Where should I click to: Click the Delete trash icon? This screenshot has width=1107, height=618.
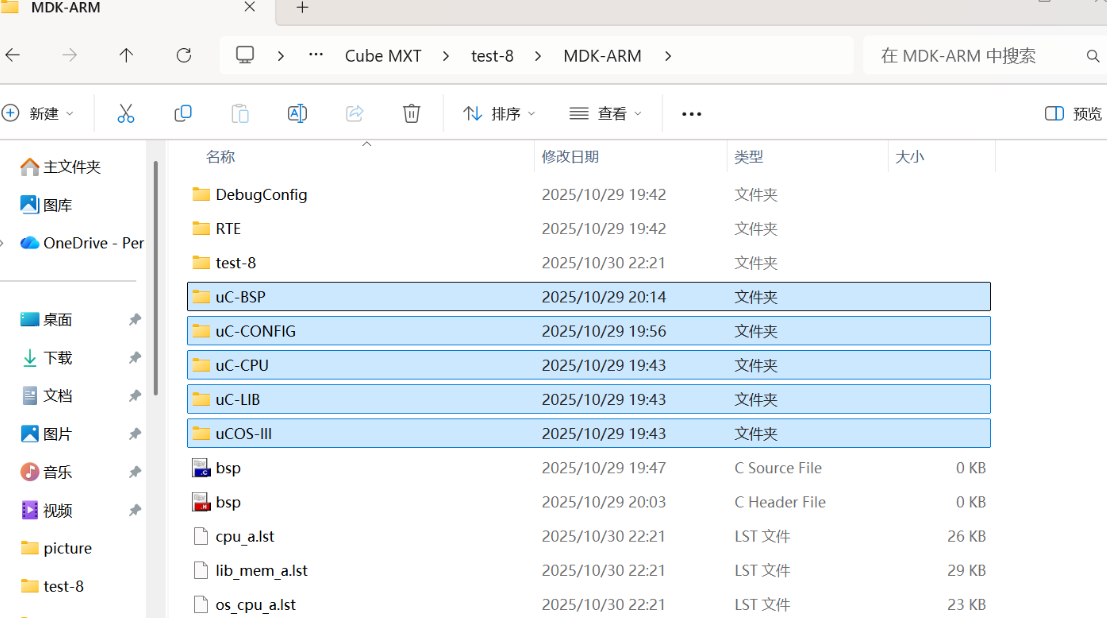tap(412, 114)
